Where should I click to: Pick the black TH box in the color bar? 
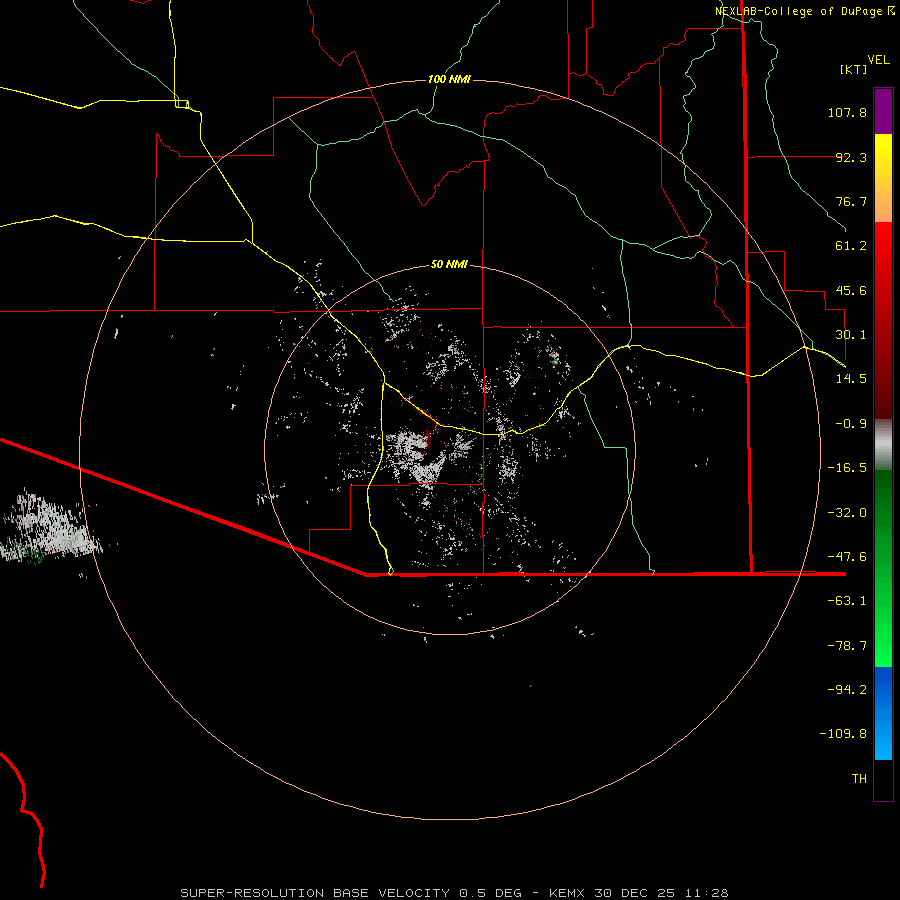[883, 779]
